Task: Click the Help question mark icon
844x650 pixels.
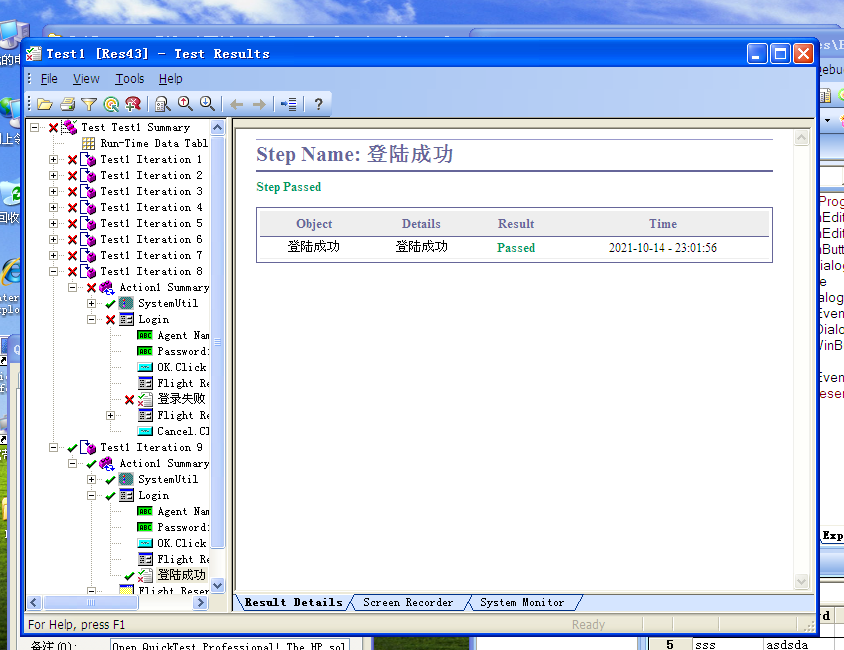Action: pyautogui.click(x=318, y=104)
